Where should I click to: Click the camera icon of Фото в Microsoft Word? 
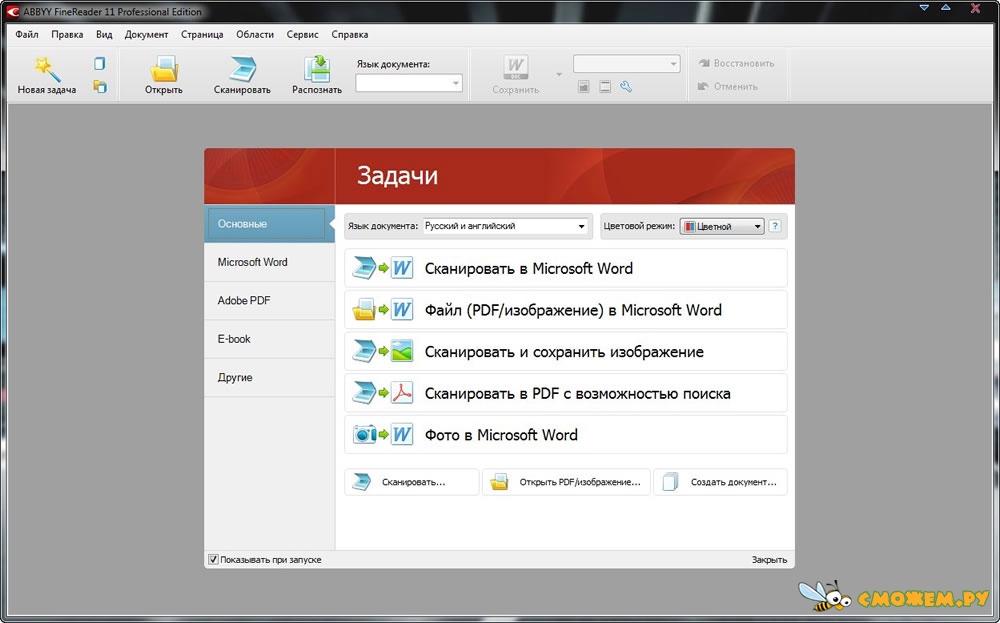pos(364,435)
